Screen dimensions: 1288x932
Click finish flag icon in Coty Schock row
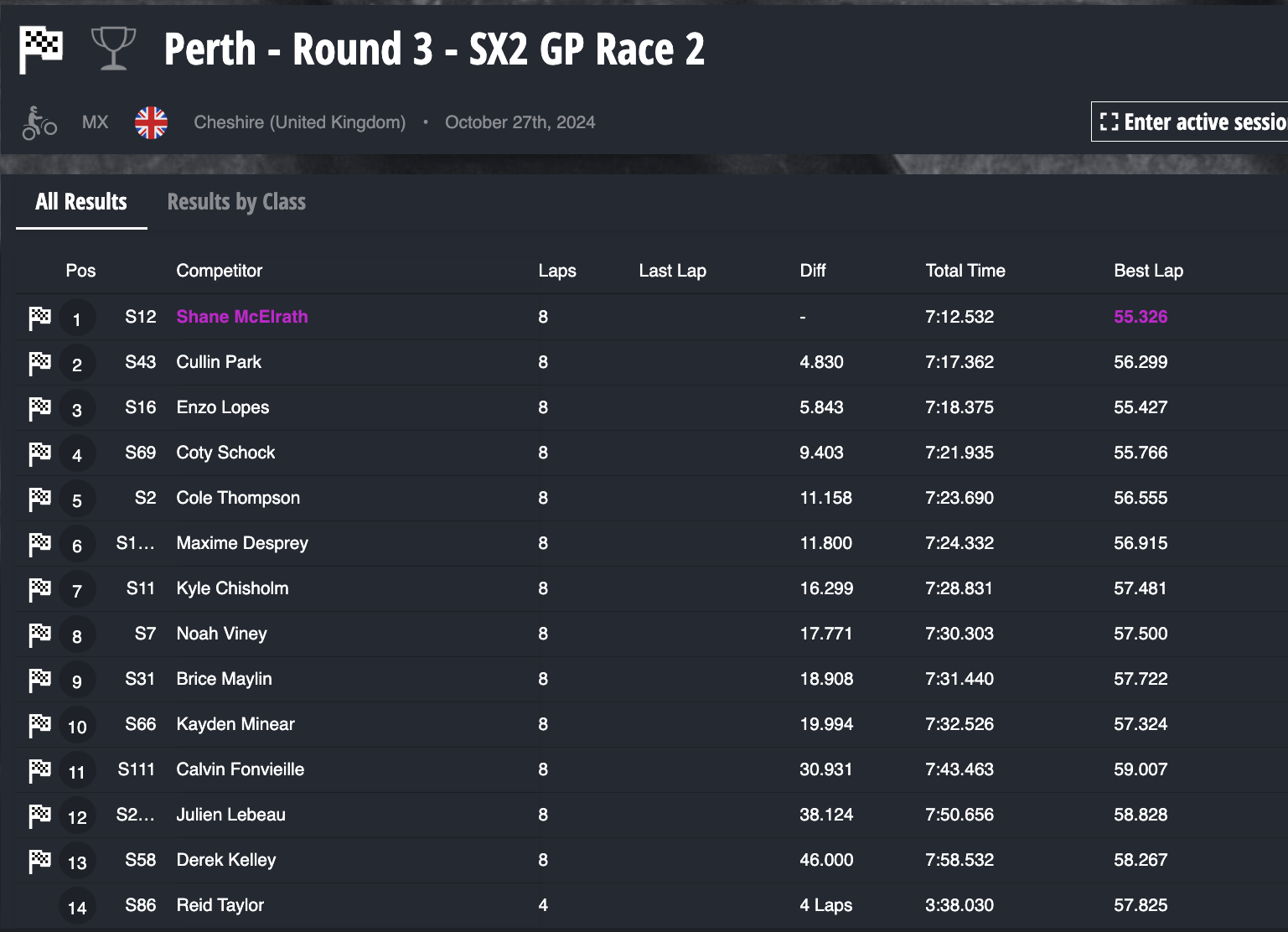pyautogui.click(x=39, y=453)
